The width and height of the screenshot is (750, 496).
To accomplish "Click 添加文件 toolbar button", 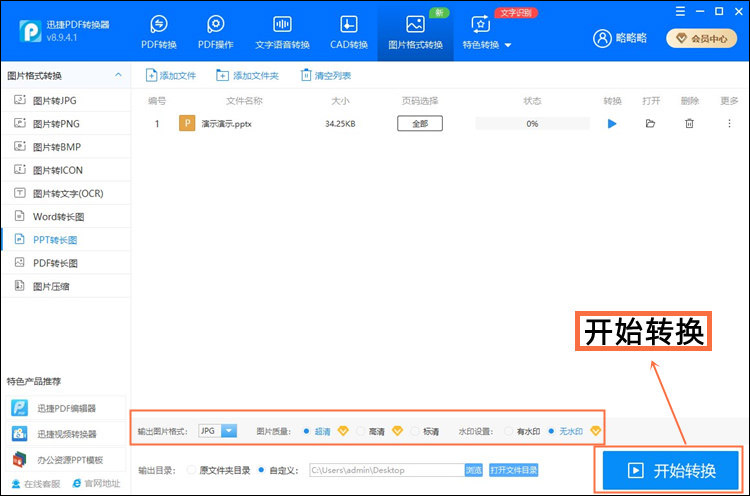I will 171,75.
